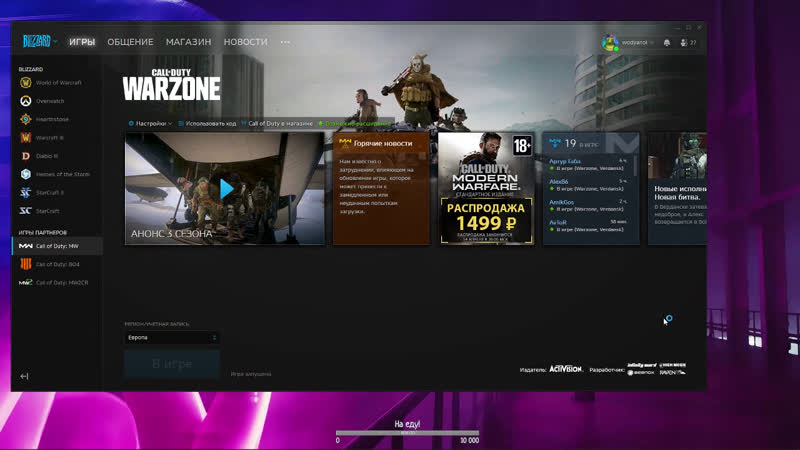Go to the НОВОСТИ tab
This screenshot has height=450, width=800.
pos(245,42)
